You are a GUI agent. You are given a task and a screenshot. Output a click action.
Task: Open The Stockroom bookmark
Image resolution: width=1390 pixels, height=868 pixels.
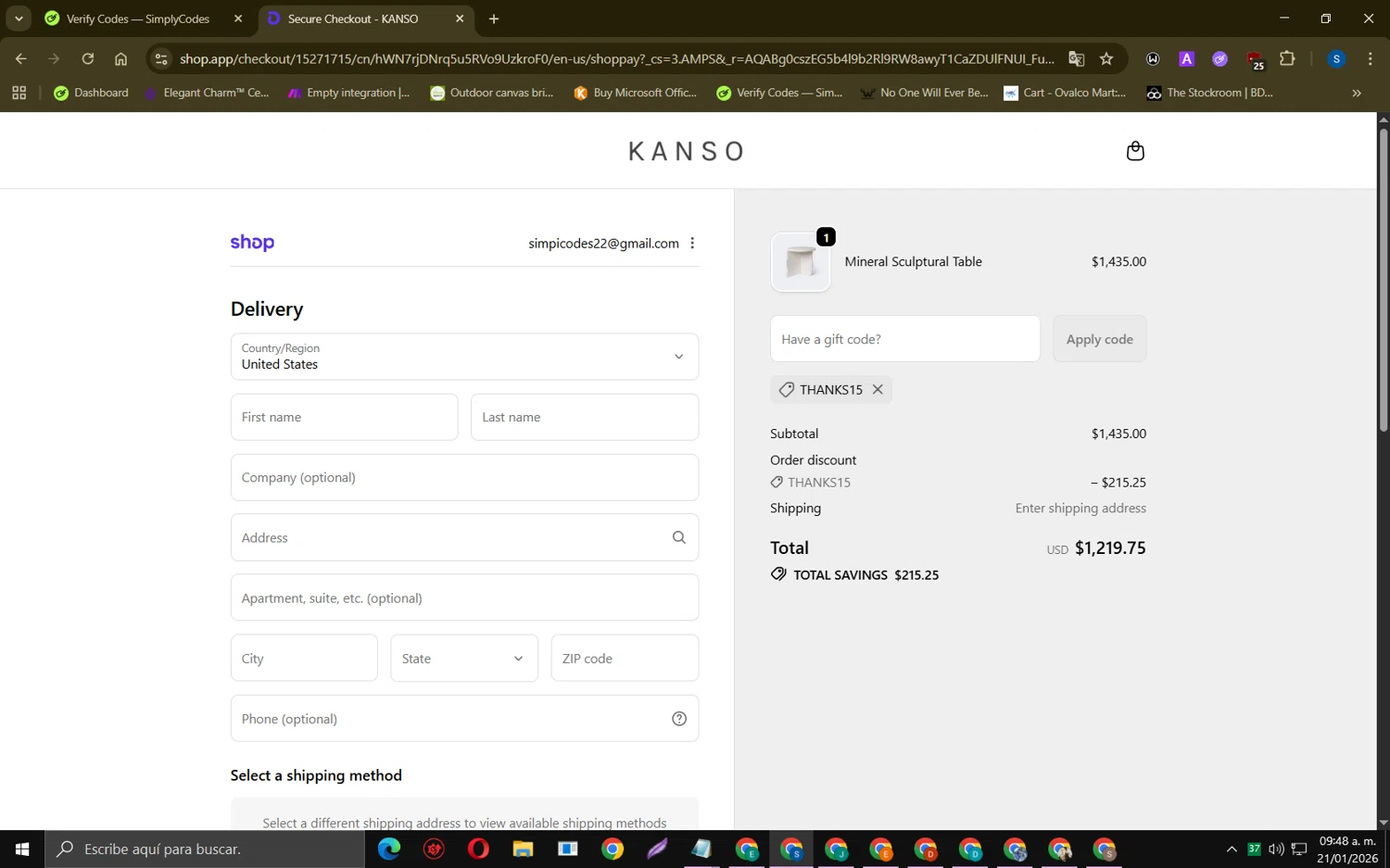tap(1210, 93)
